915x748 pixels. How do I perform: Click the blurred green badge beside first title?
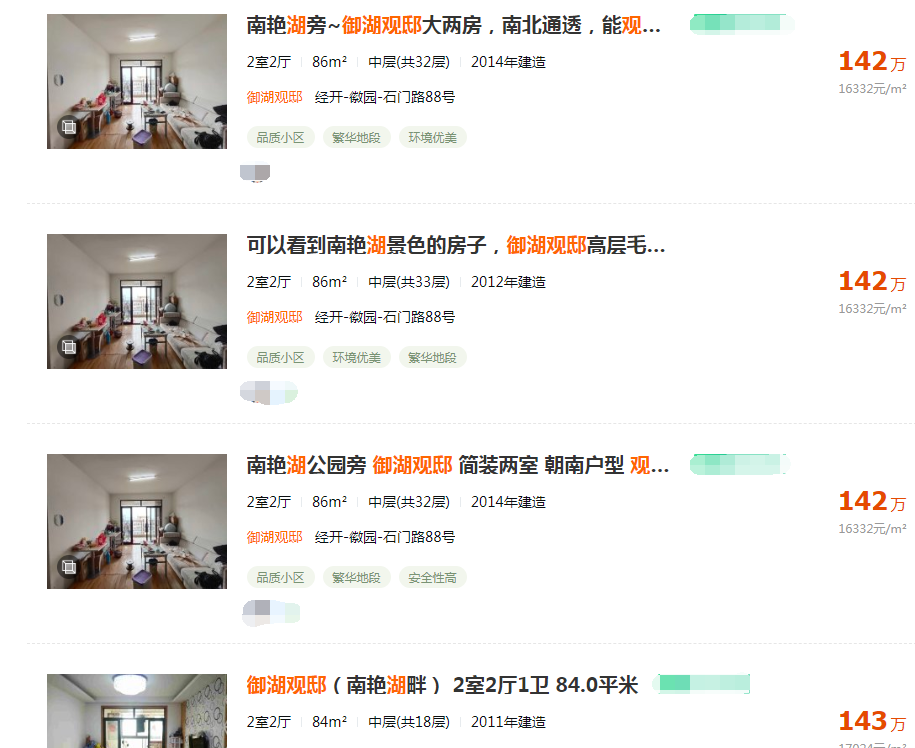pos(742,24)
